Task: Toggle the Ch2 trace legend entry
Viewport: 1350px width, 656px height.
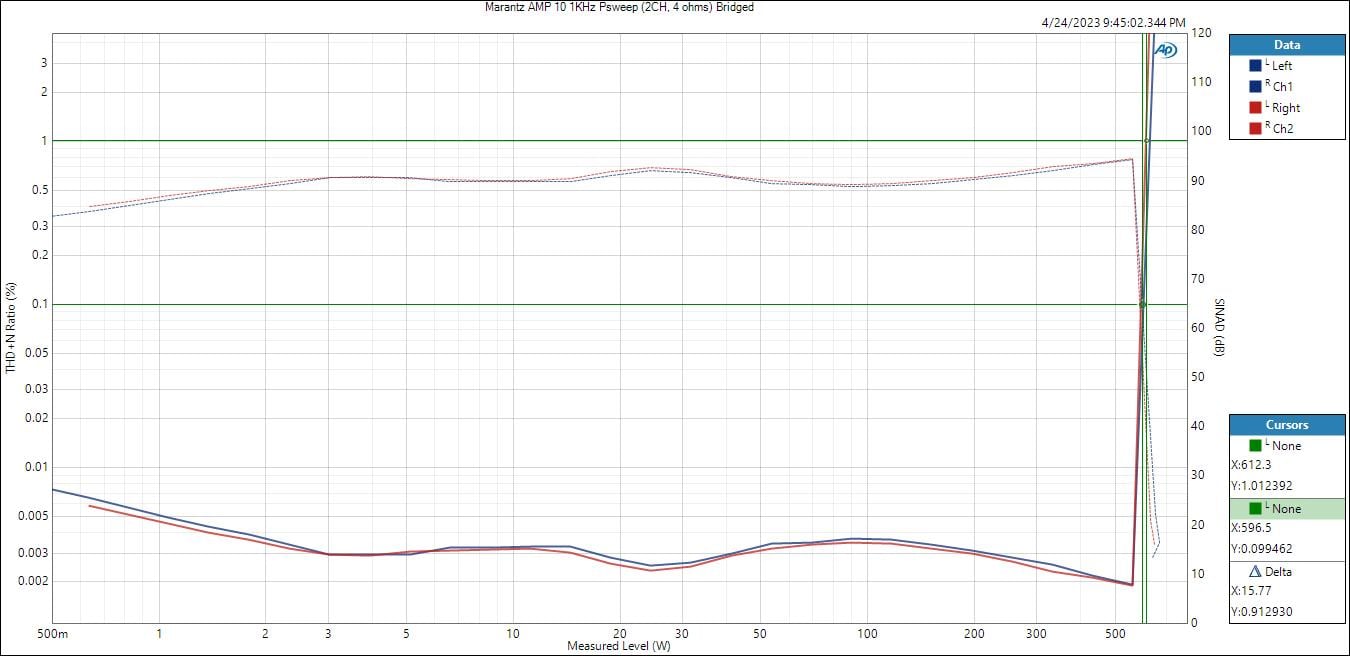Action: coord(1282,129)
